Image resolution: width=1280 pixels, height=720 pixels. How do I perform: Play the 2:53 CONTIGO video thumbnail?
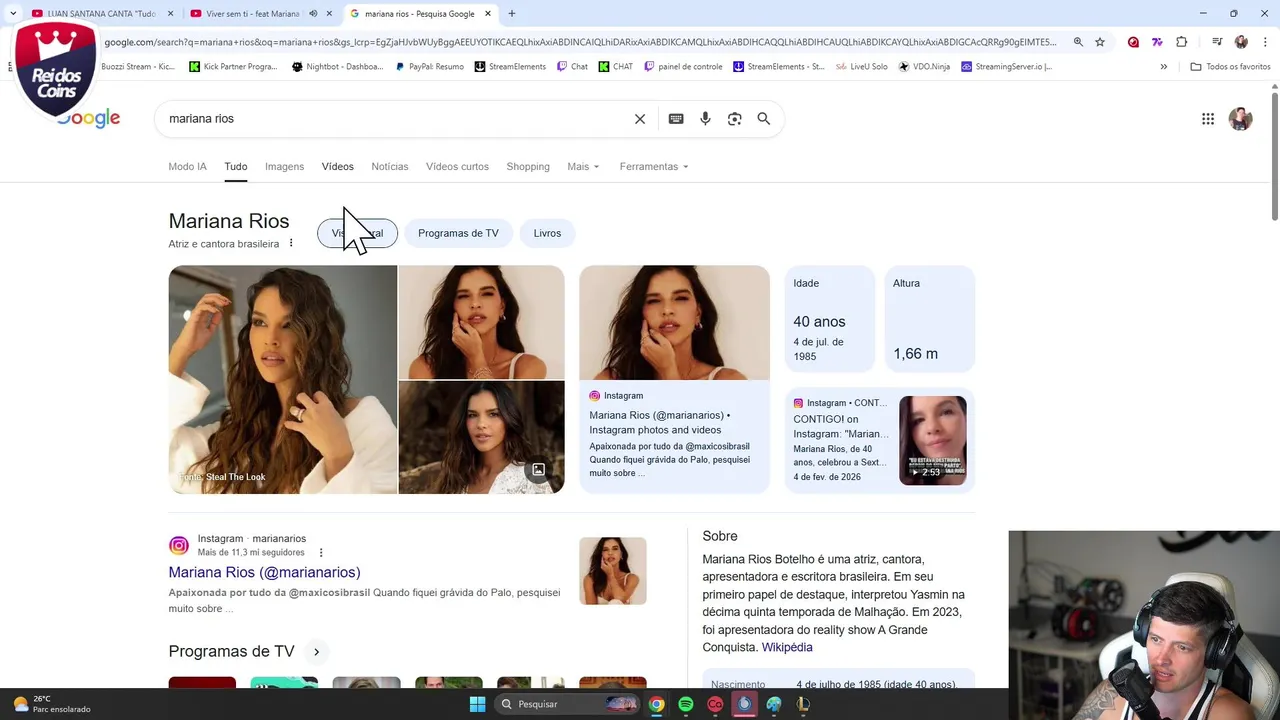point(932,441)
